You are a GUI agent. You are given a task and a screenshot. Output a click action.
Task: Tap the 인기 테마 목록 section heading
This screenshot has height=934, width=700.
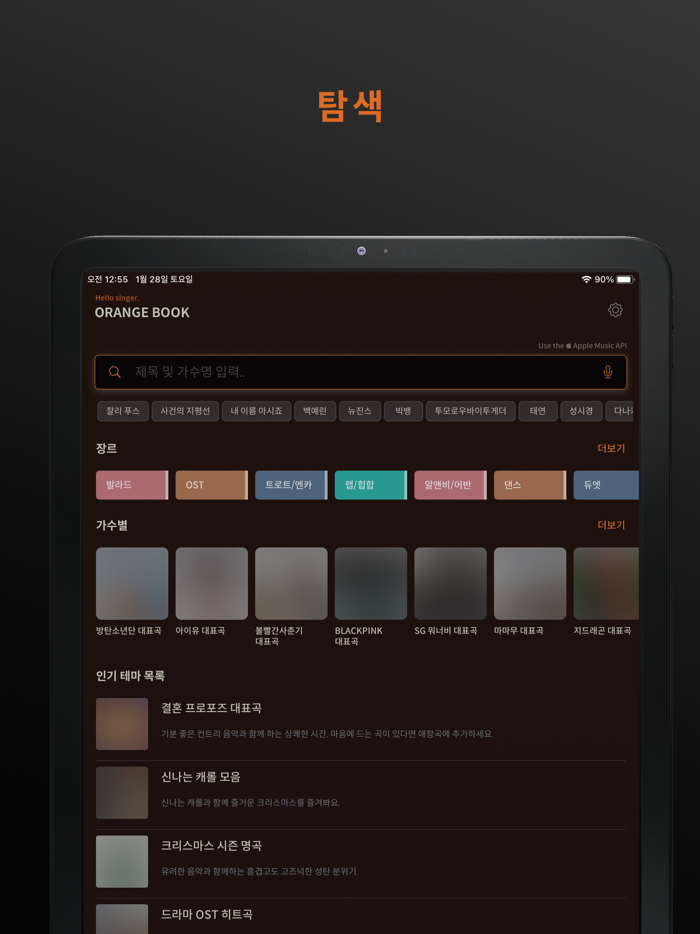pos(130,676)
